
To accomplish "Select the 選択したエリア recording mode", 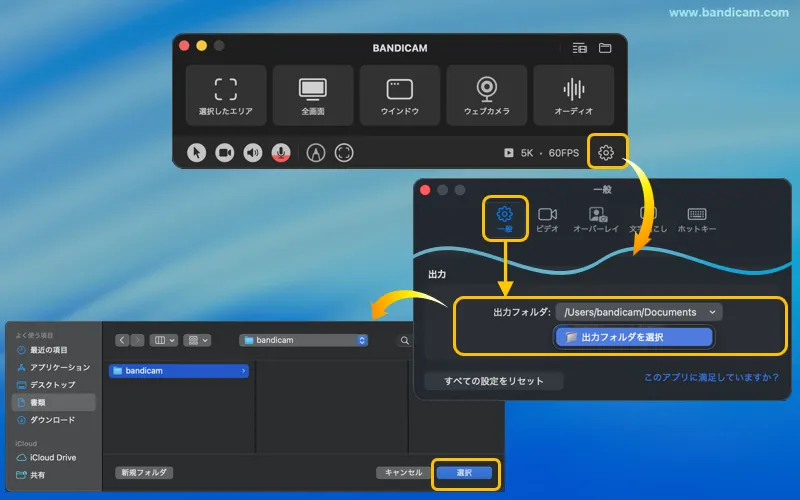I will point(226,95).
